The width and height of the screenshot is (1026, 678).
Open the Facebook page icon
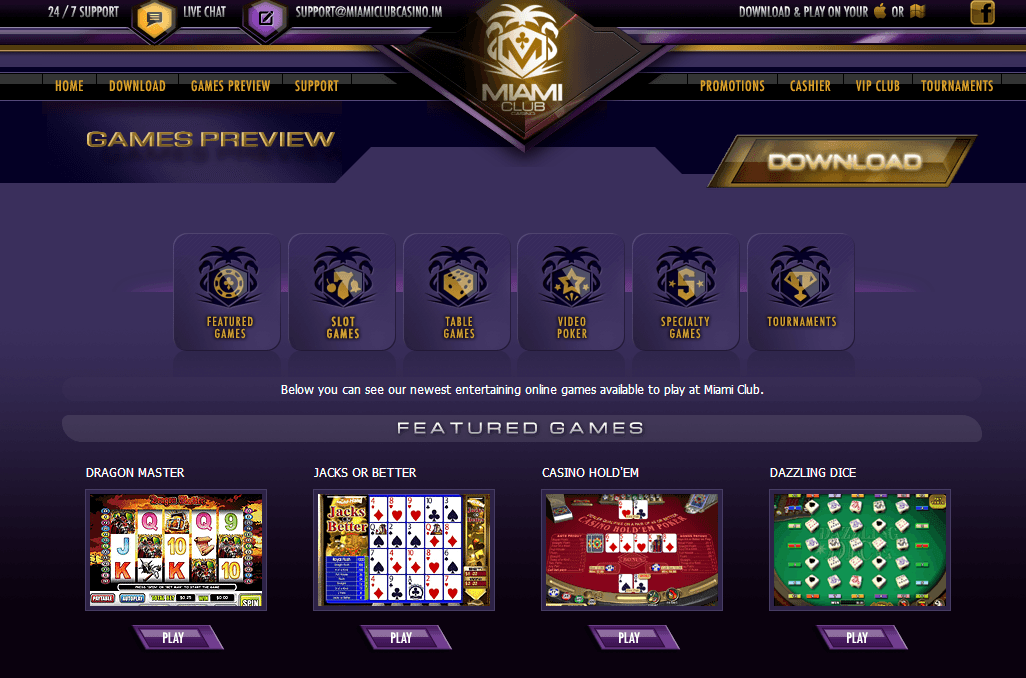[x=982, y=12]
